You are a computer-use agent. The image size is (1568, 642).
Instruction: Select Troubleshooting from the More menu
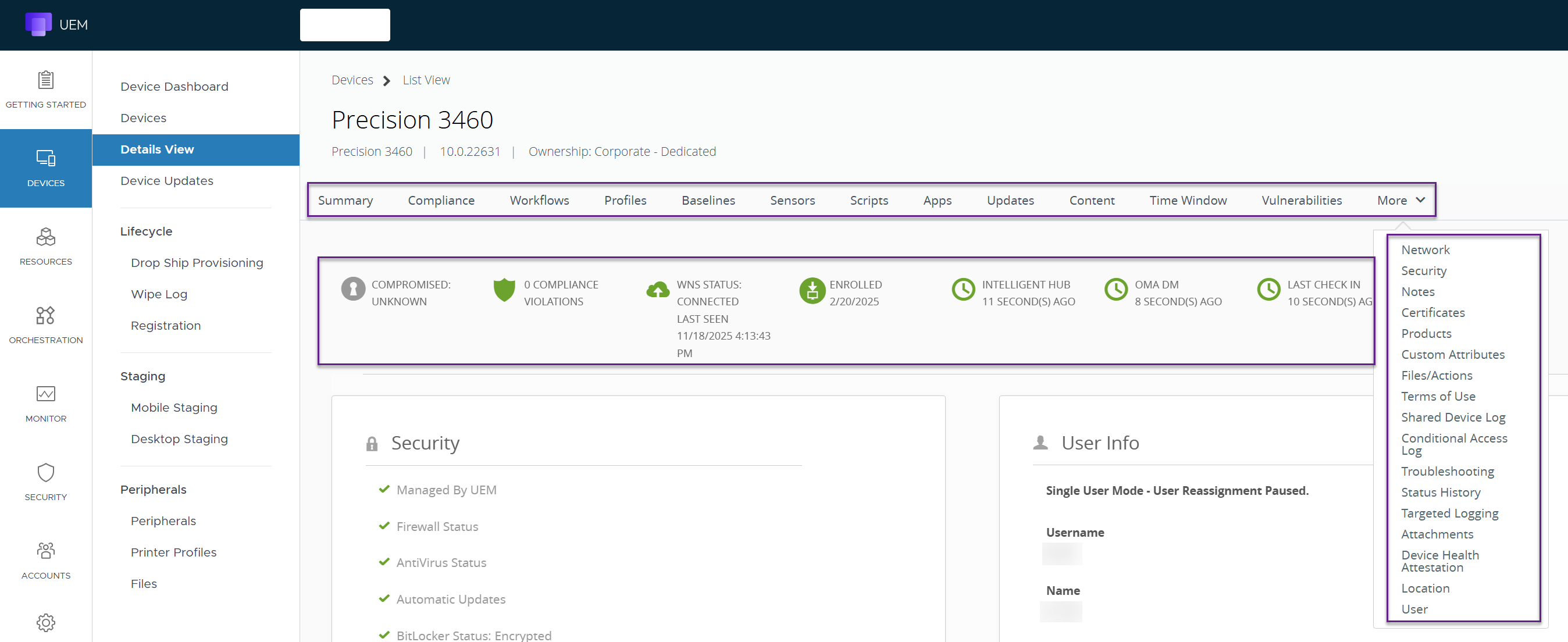click(x=1447, y=471)
